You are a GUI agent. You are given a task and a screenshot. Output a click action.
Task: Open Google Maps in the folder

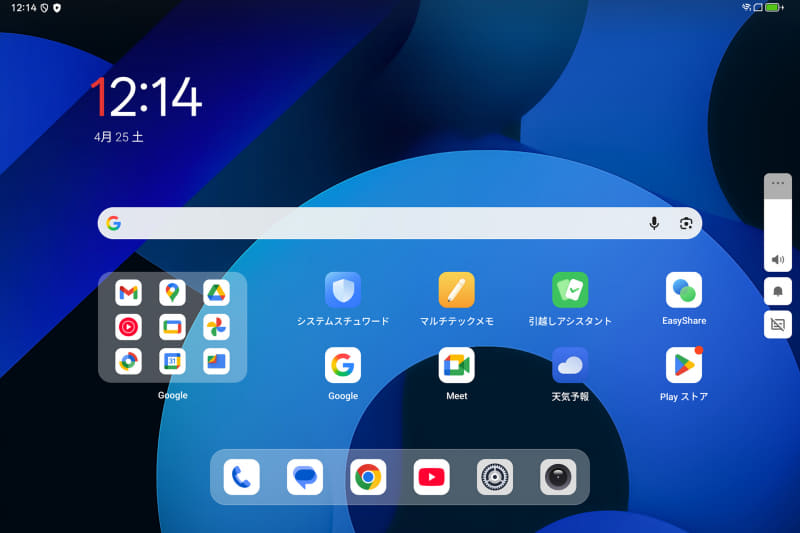pyautogui.click(x=172, y=292)
